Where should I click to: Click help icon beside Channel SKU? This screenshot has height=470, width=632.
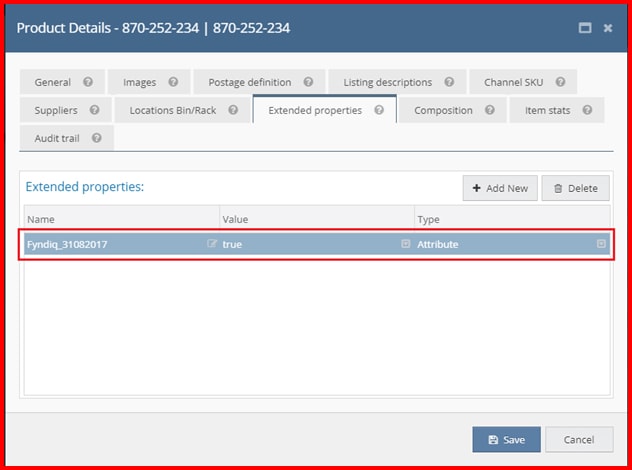click(x=560, y=82)
